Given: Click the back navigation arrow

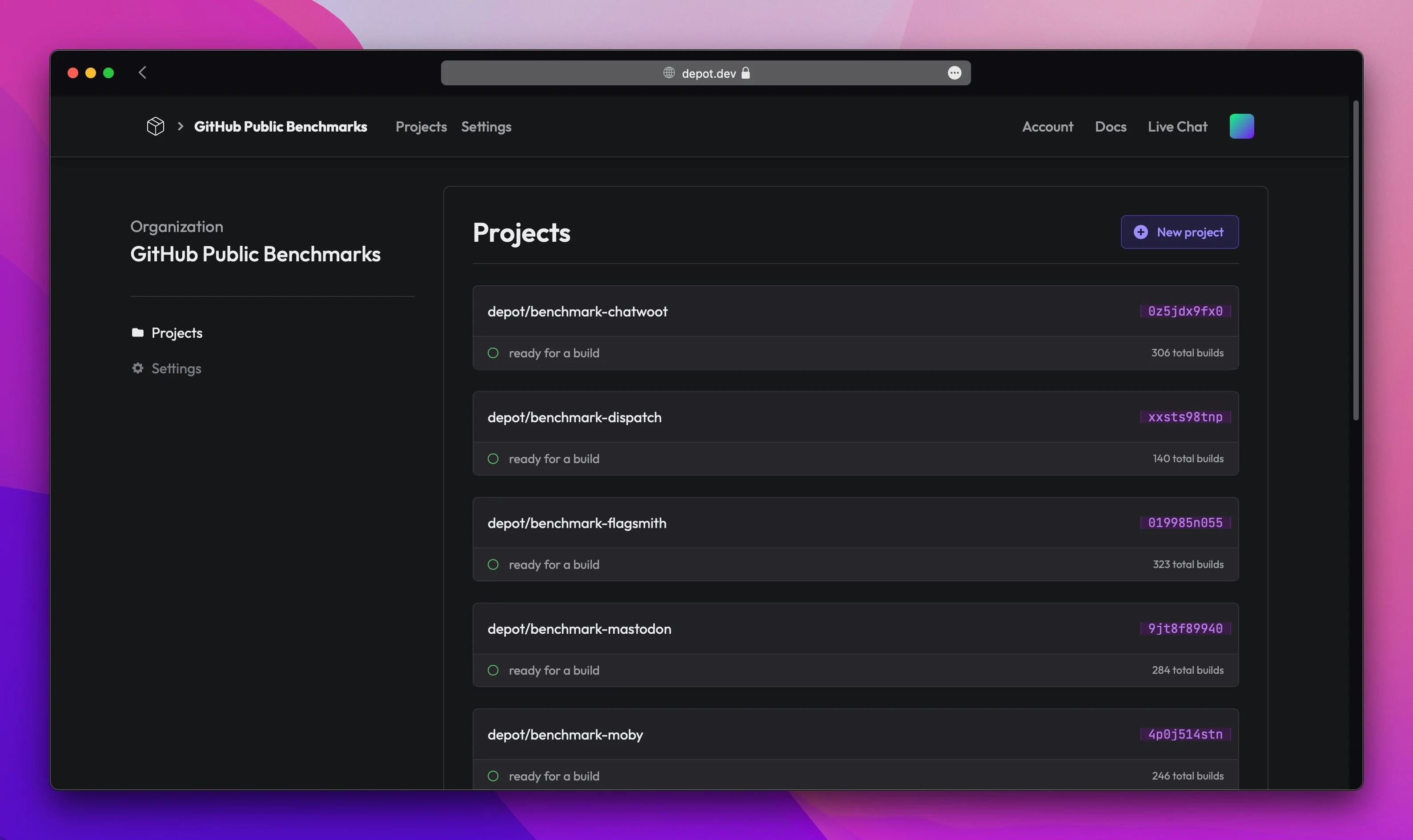Looking at the screenshot, I should coord(143,72).
